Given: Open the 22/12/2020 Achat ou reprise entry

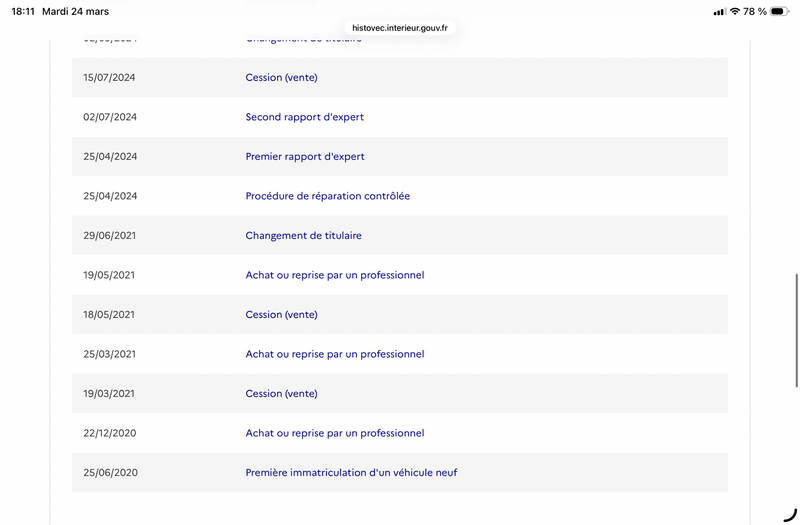Looking at the screenshot, I should pos(334,433).
